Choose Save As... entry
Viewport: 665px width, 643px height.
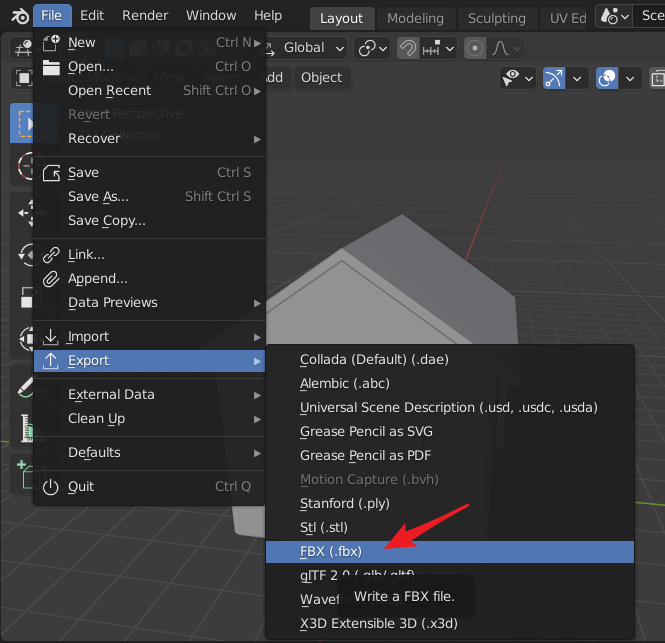click(x=150, y=197)
